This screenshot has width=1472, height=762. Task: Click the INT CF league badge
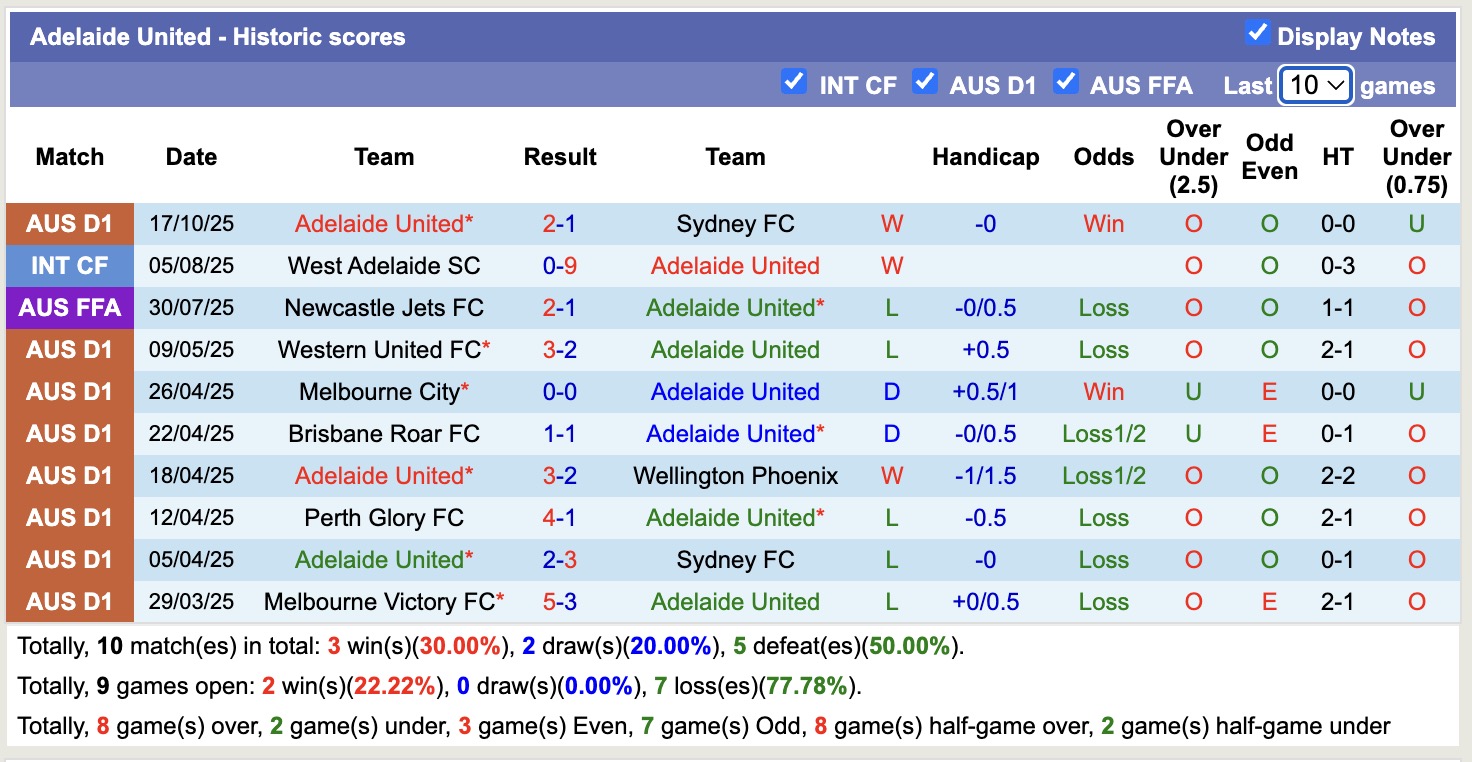pyautogui.click(x=70, y=266)
